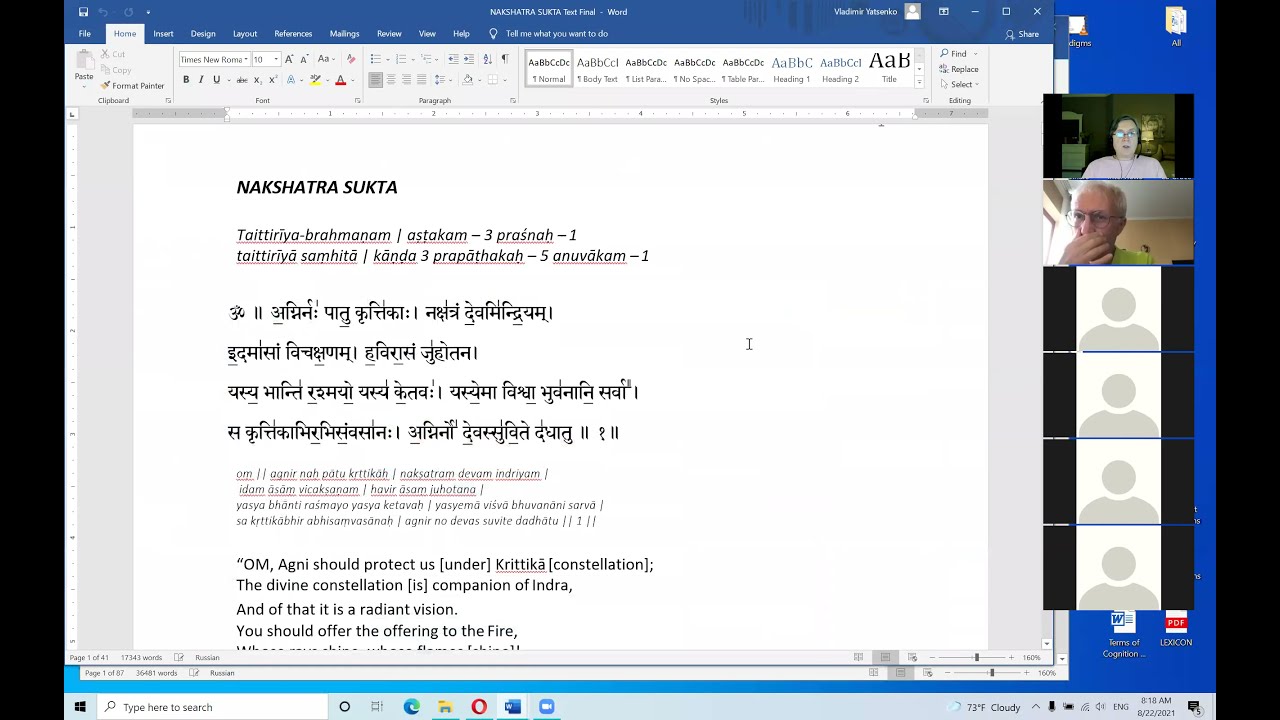Shrink font size with the smaller A icon

coord(304,59)
